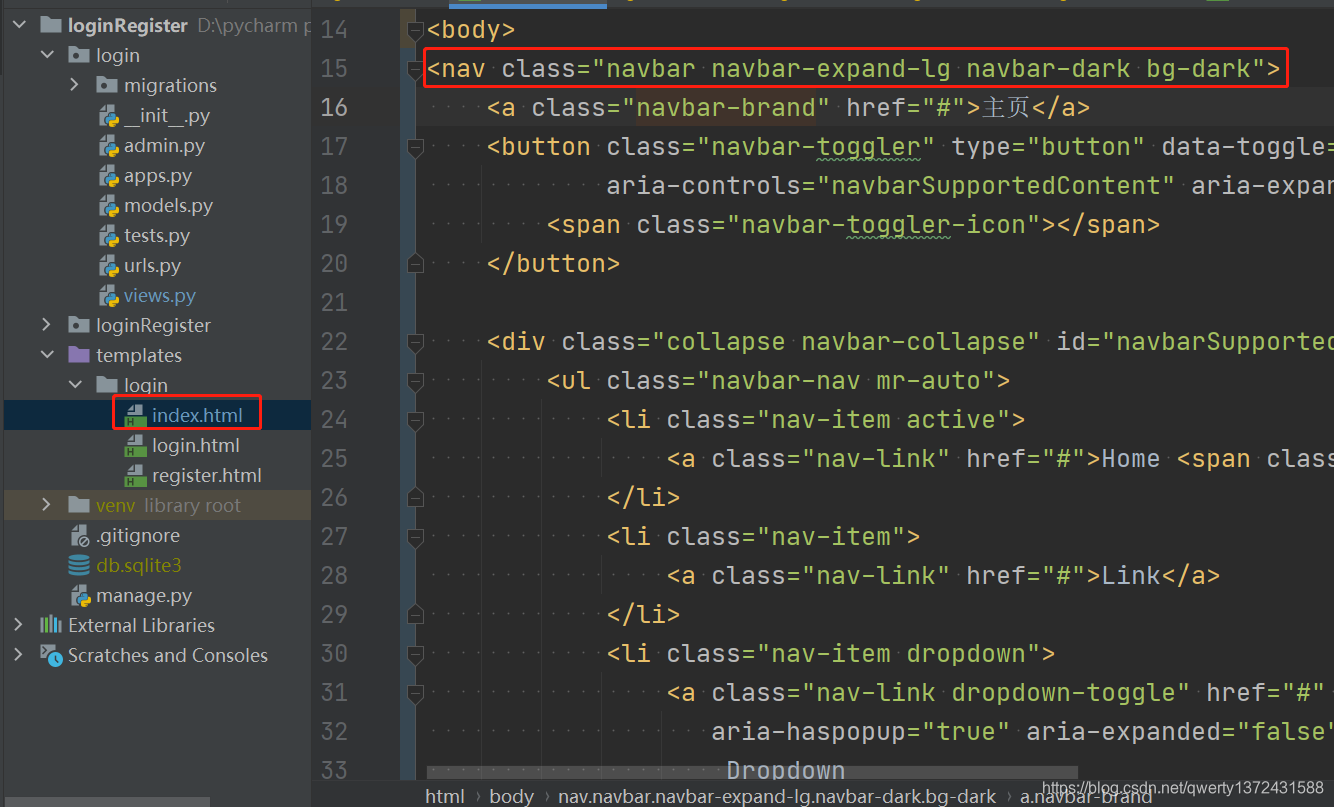
Task: Click the tests.py file icon
Action: pos(108,235)
